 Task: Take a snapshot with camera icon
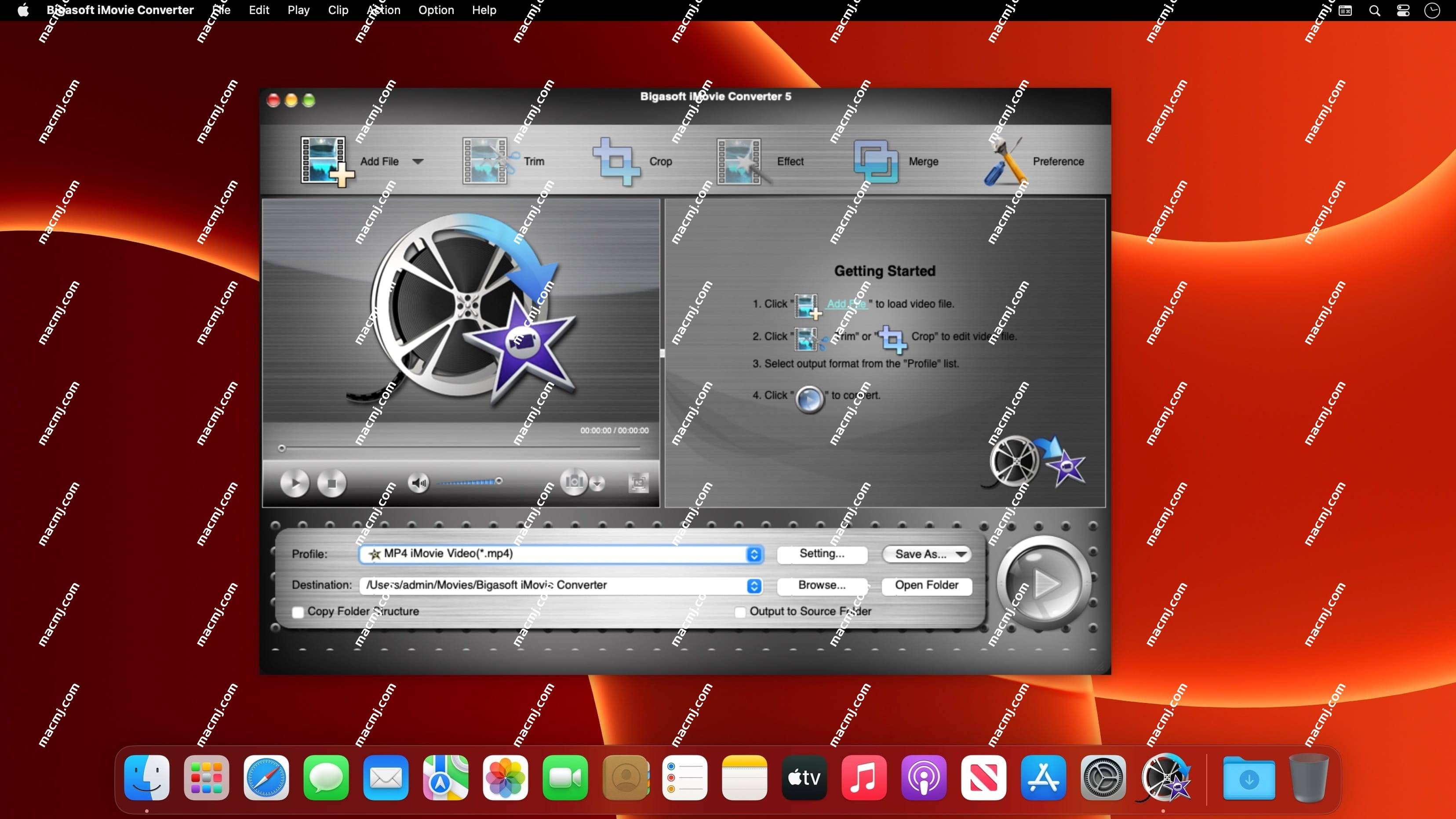pos(574,482)
